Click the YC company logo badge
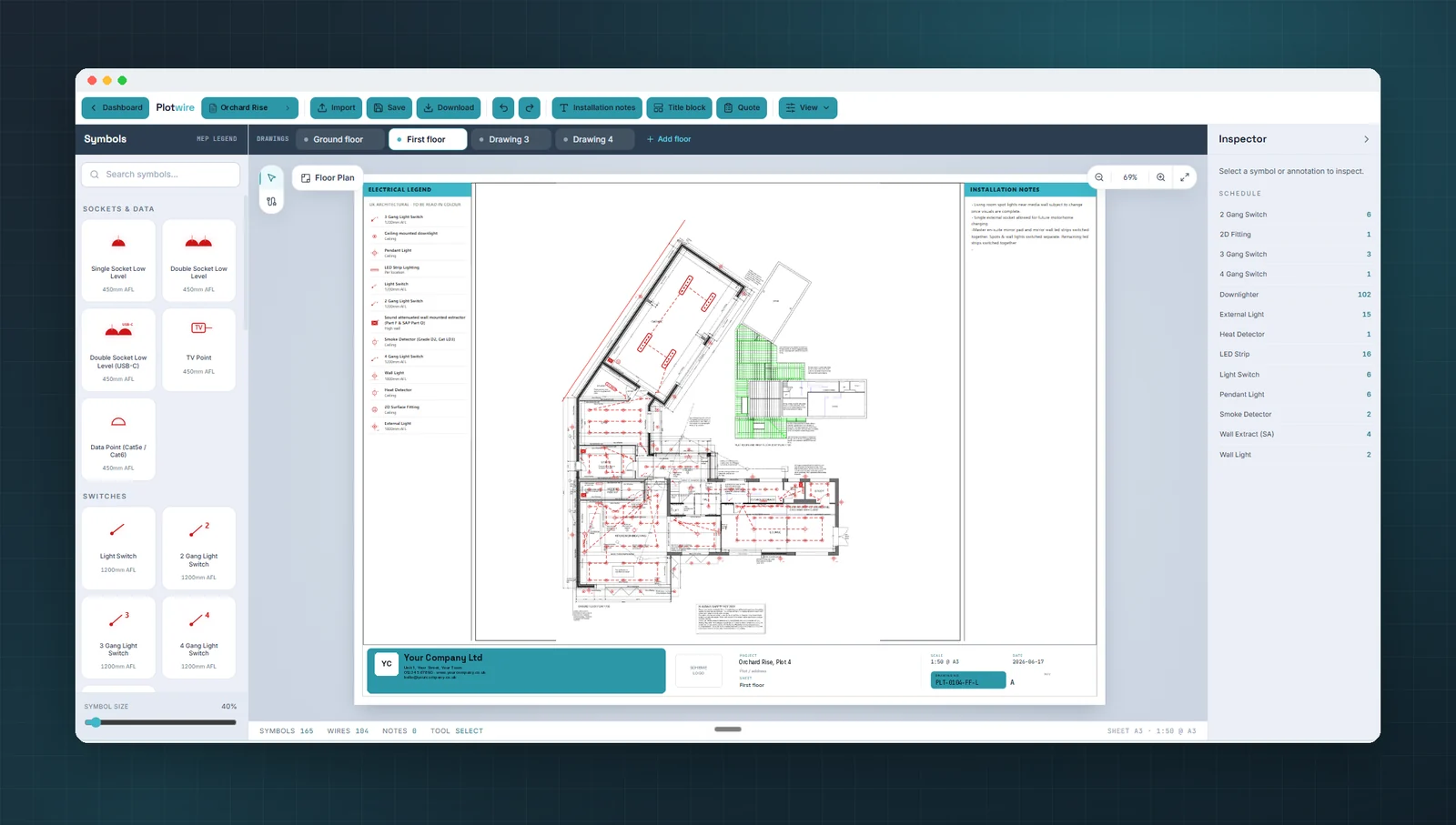Screen dimensions: 1456x825 point(387,664)
